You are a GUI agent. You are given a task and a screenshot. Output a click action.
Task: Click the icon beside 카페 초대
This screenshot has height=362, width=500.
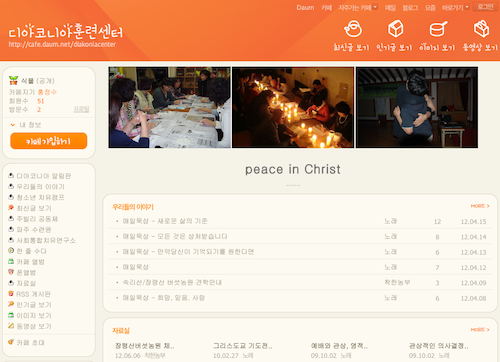(11, 342)
